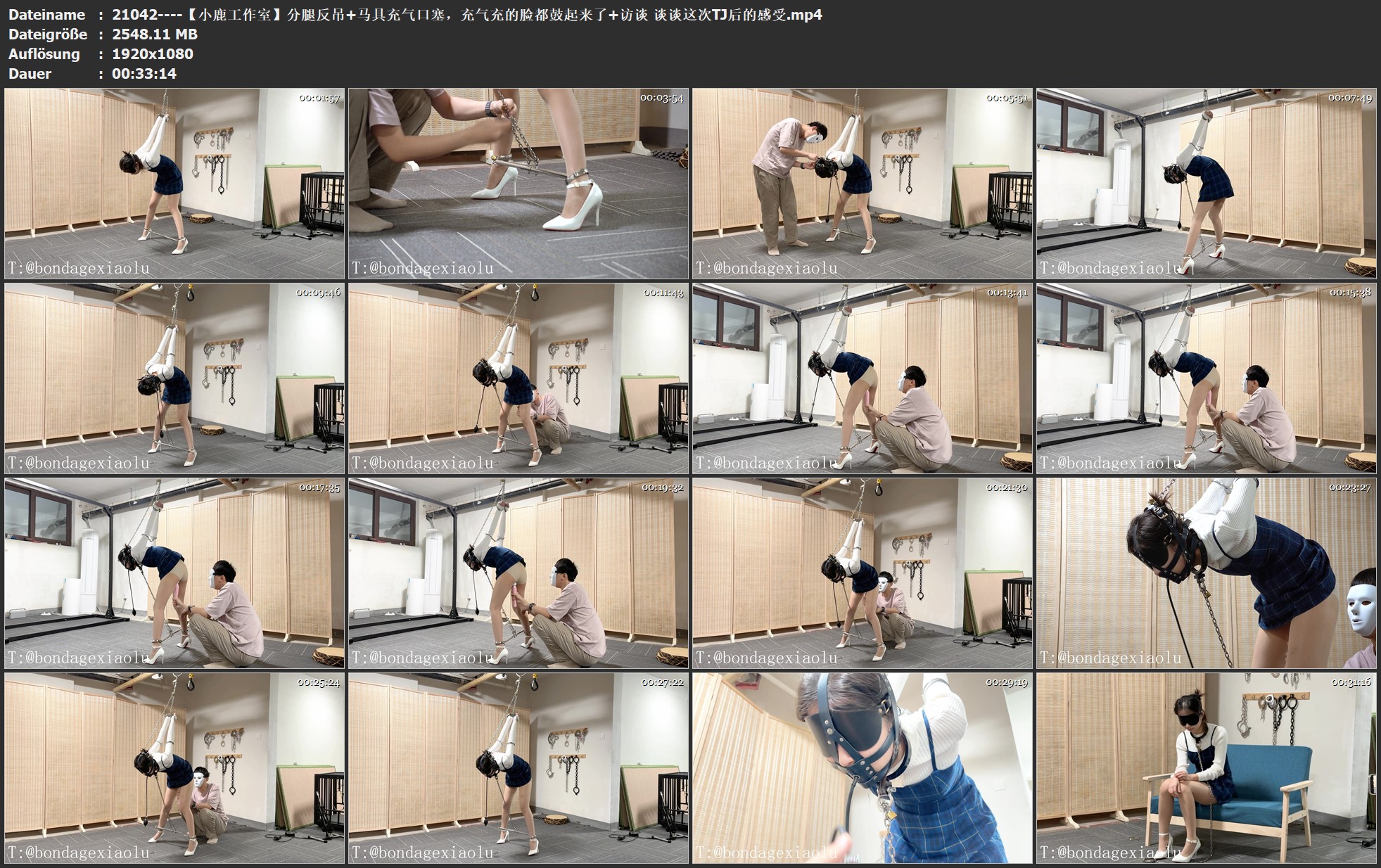The height and width of the screenshot is (868, 1381).
Task: Select the Dateigröße value 2548.11 MB
Action: click(x=155, y=34)
